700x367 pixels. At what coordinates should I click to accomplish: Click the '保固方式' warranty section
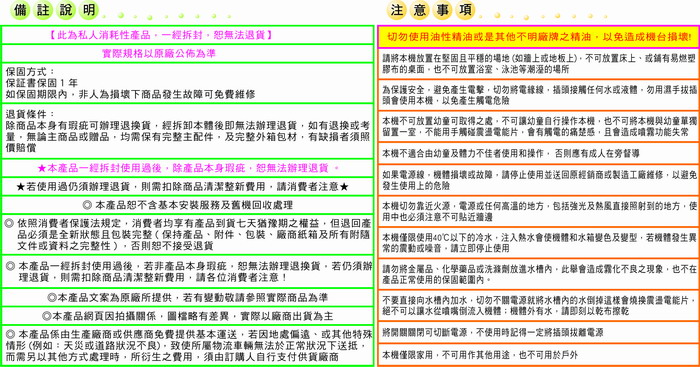pos(188,83)
